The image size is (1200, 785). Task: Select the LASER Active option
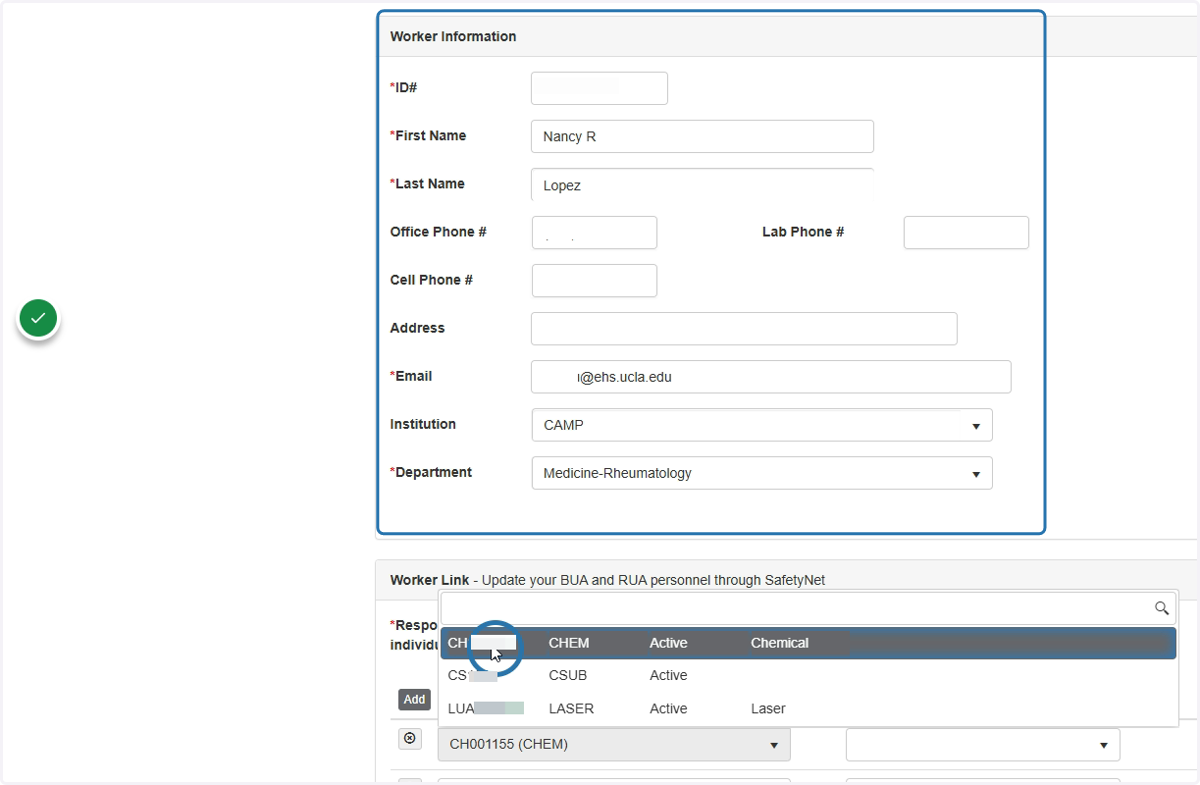point(808,709)
